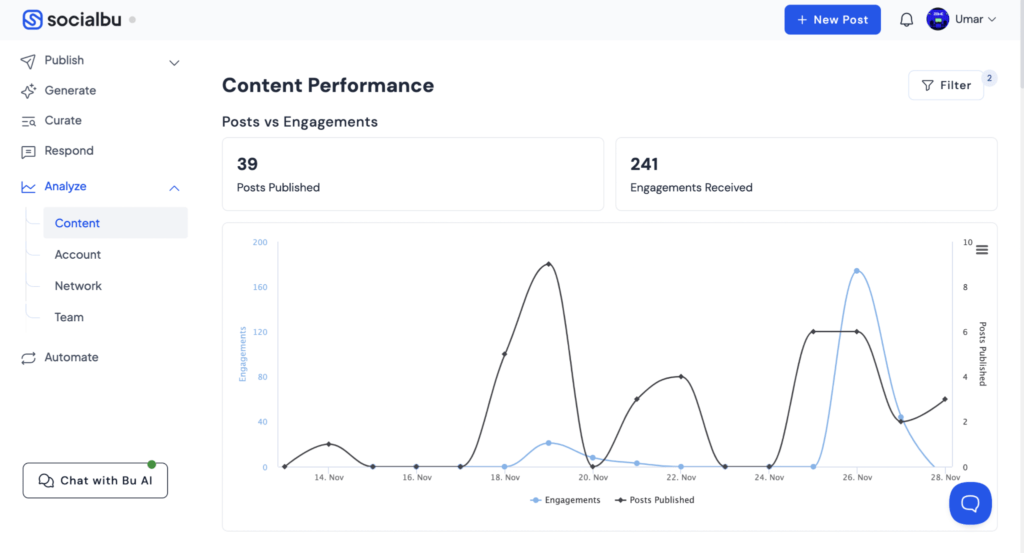Open the chart hamburger menu icon
This screenshot has width=1024, height=553.
[982, 250]
